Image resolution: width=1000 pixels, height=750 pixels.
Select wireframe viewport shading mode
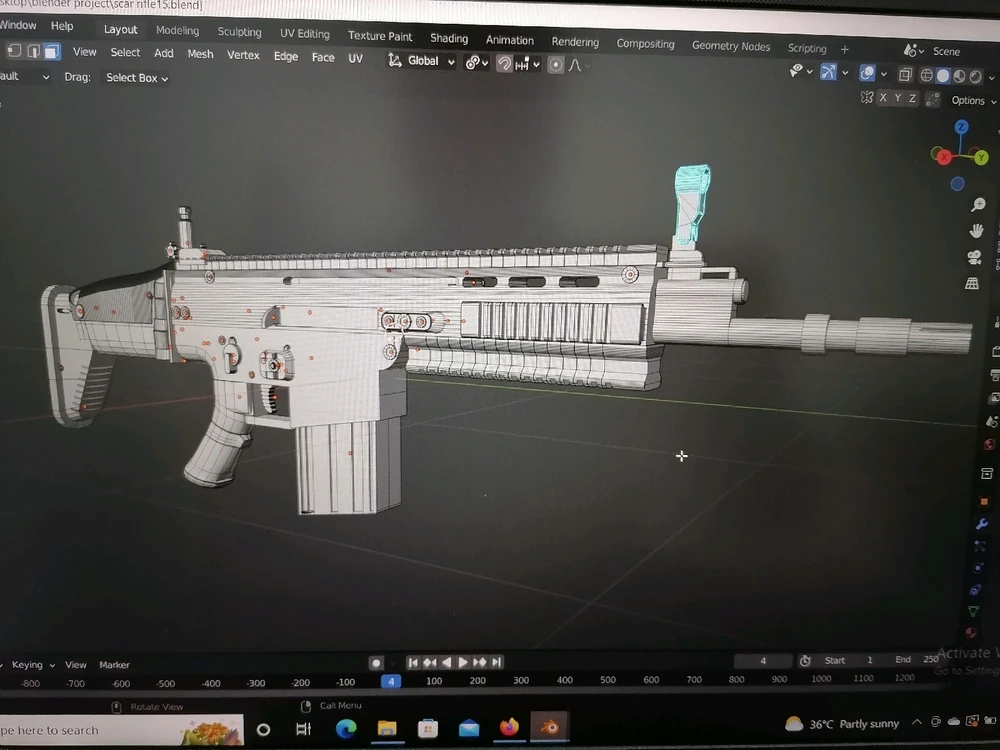coord(926,75)
